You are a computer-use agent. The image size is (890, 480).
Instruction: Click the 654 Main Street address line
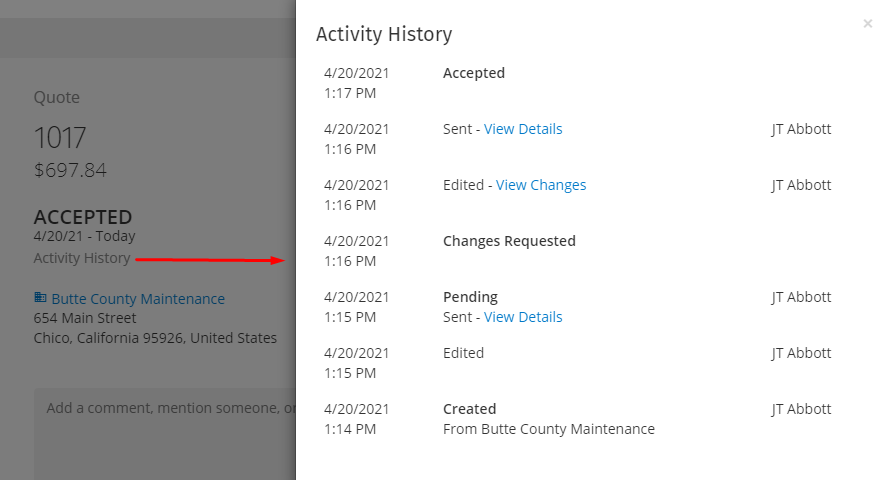coord(85,318)
